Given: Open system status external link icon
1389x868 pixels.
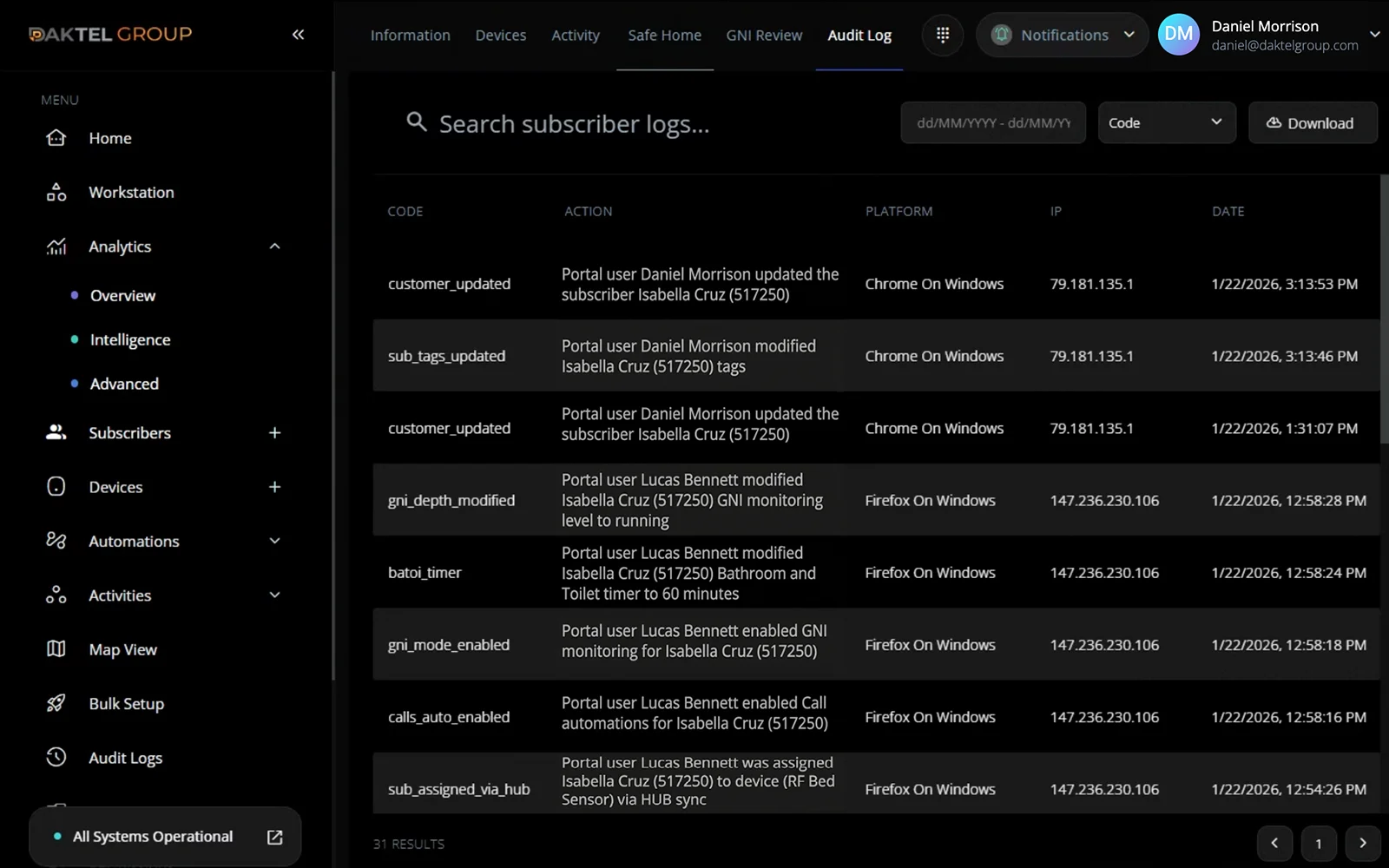Looking at the screenshot, I should [x=275, y=837].
